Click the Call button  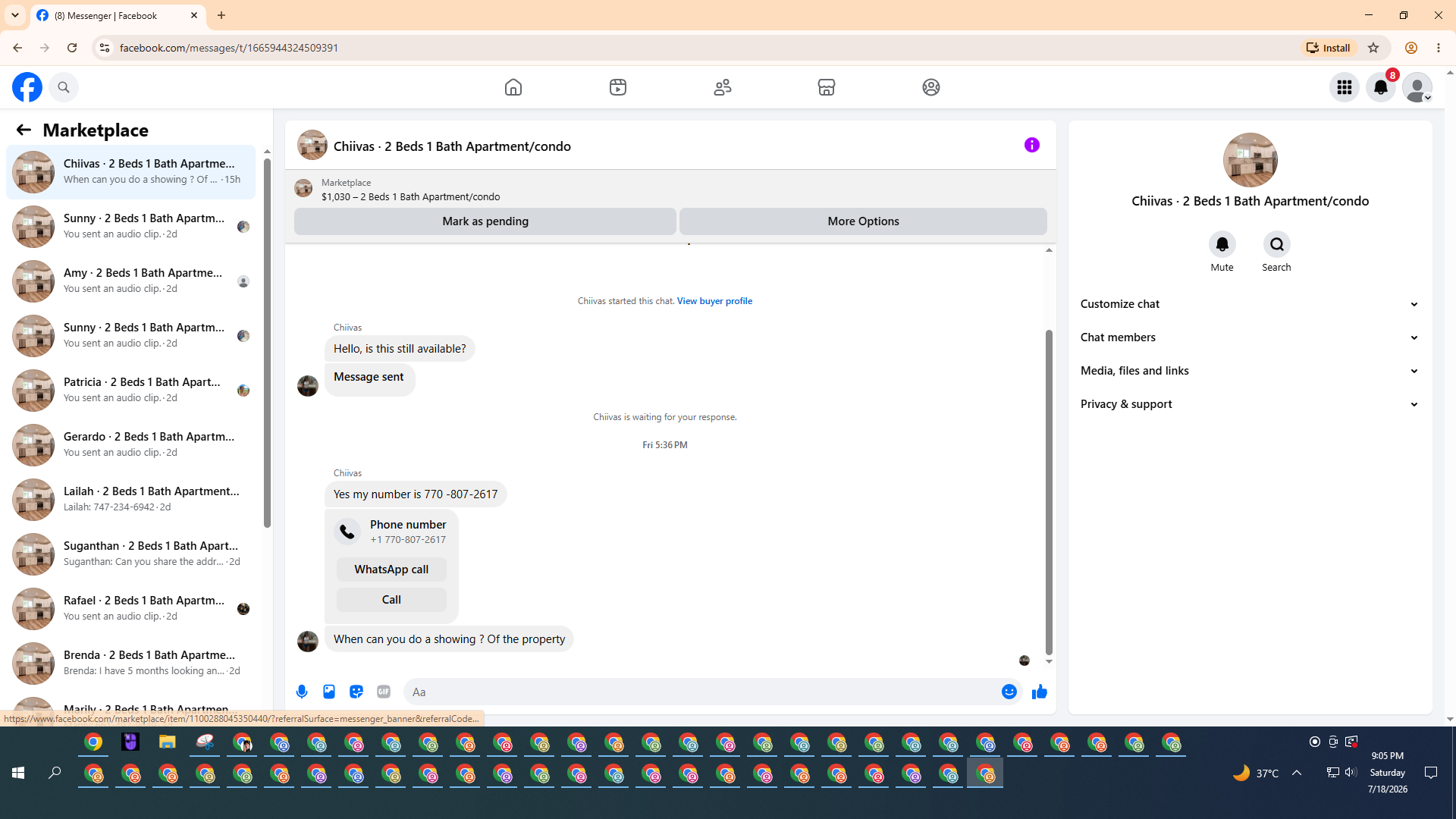tap(391, 600)
